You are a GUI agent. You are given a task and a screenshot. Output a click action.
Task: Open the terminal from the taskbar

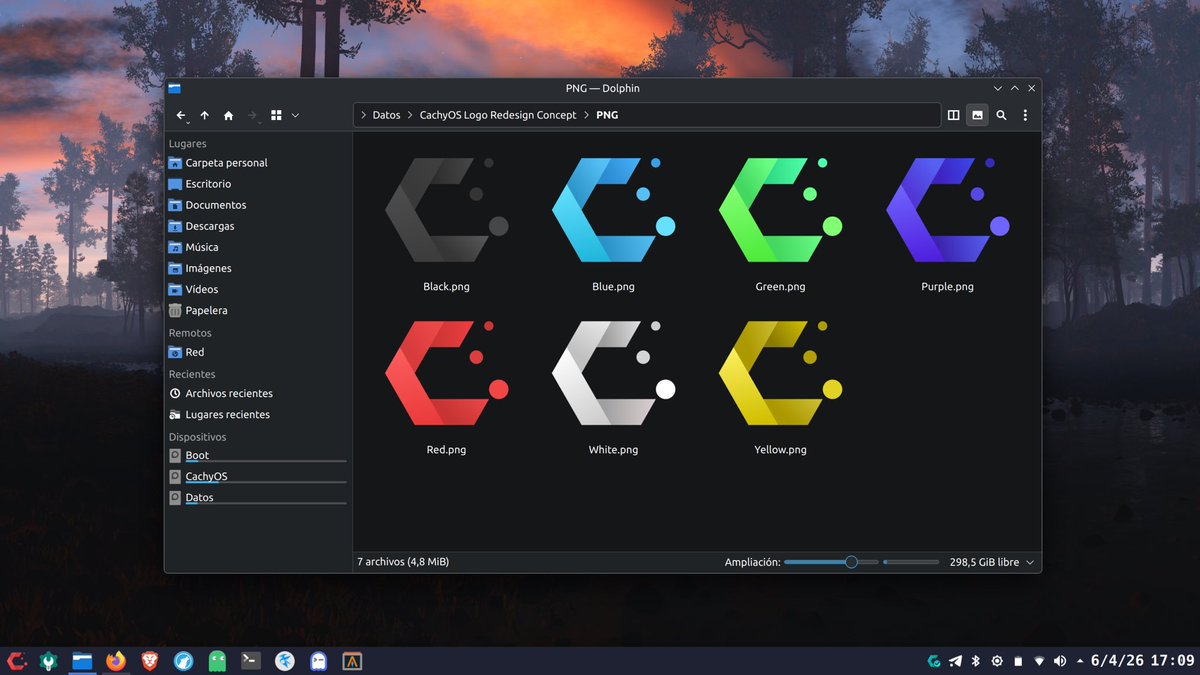251,661
